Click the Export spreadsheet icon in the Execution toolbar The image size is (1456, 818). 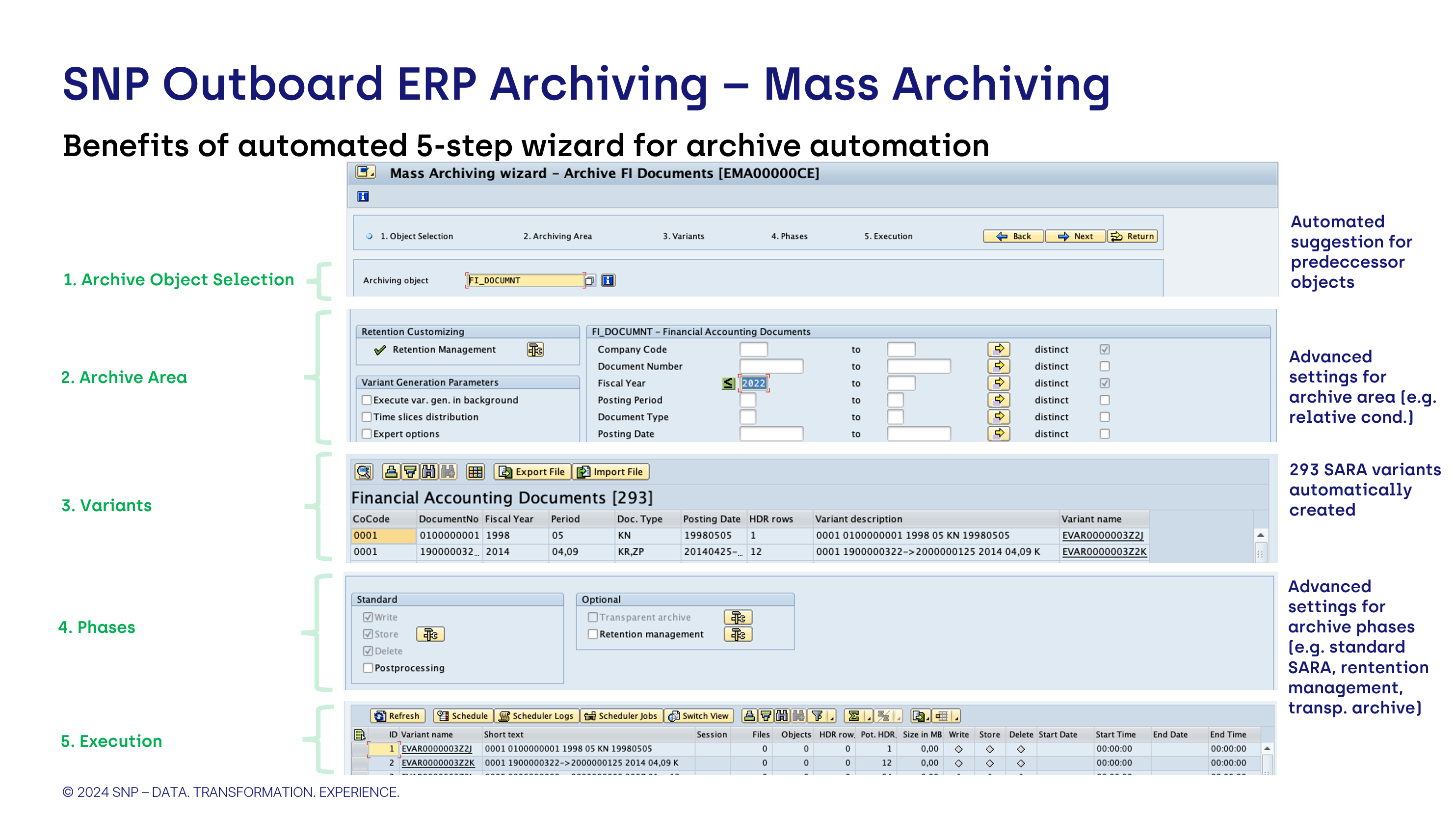click(919, 716)
